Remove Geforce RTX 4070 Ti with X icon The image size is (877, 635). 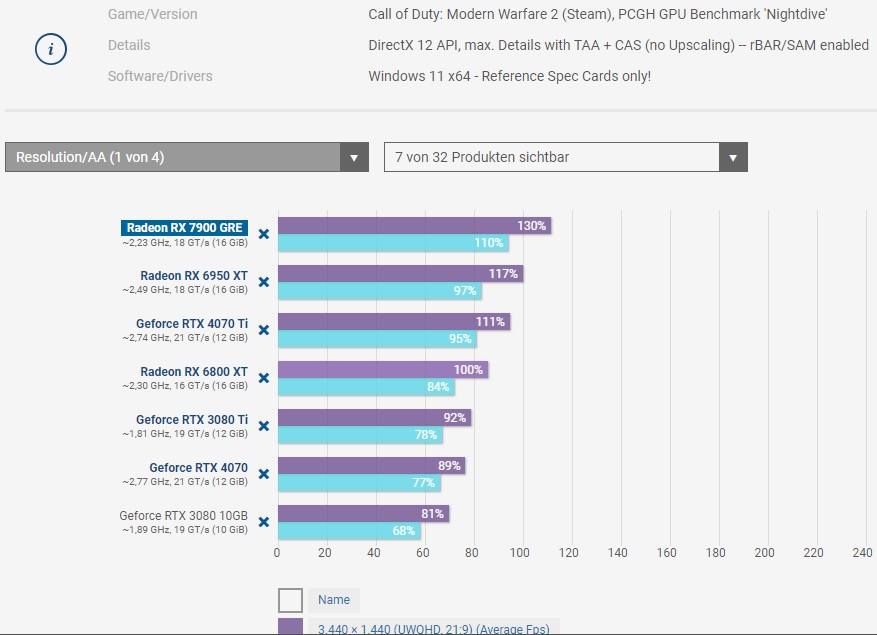[264, 330]
